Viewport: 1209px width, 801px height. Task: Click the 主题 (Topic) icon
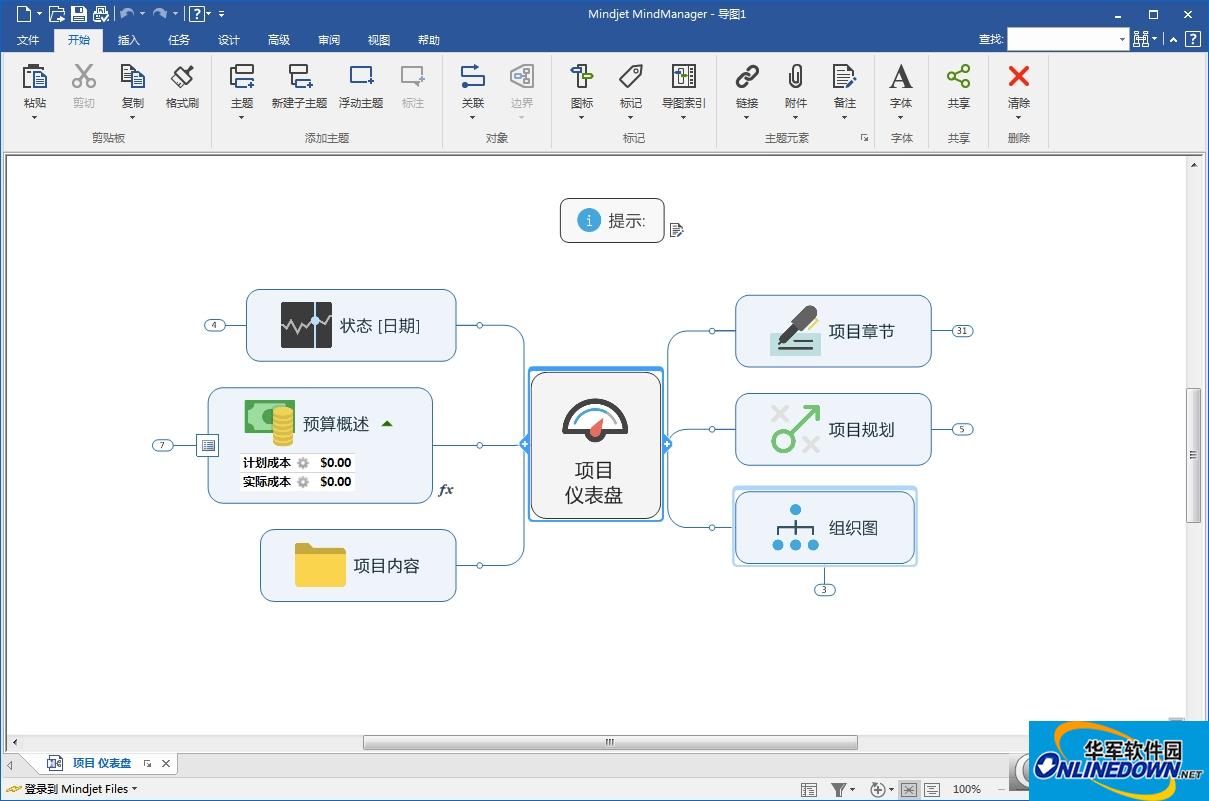(242, 77)
